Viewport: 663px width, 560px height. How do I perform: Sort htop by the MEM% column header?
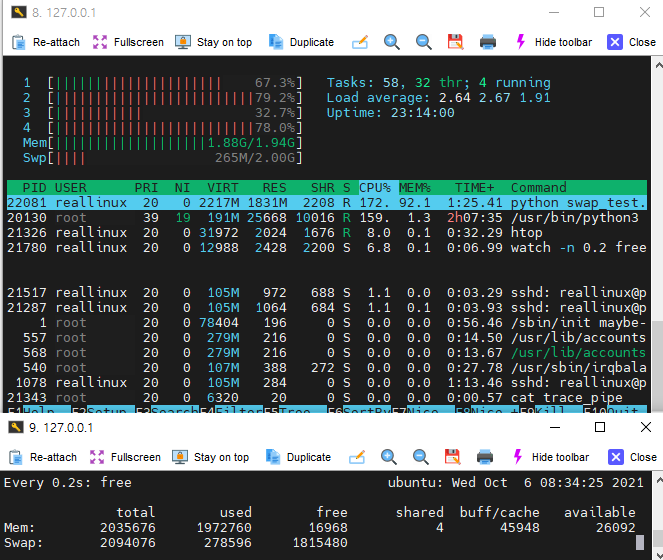415,187
